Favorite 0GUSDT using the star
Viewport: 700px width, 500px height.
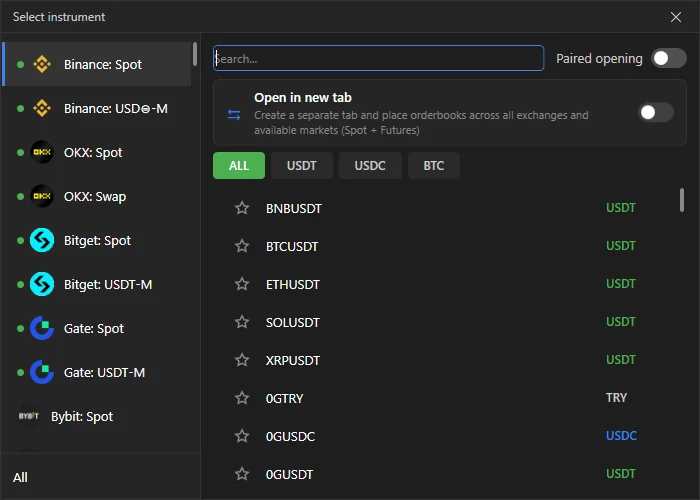point(242,474)
